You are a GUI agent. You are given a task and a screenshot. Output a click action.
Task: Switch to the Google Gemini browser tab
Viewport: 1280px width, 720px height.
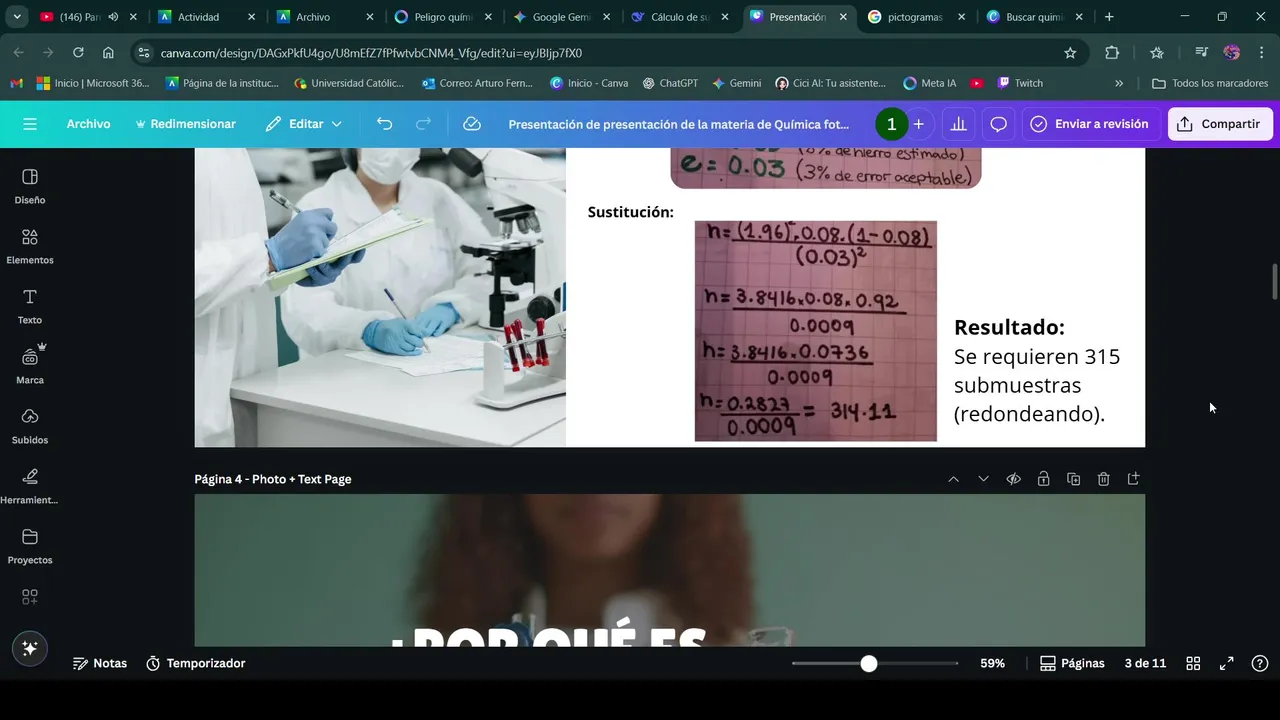[562, 17]
